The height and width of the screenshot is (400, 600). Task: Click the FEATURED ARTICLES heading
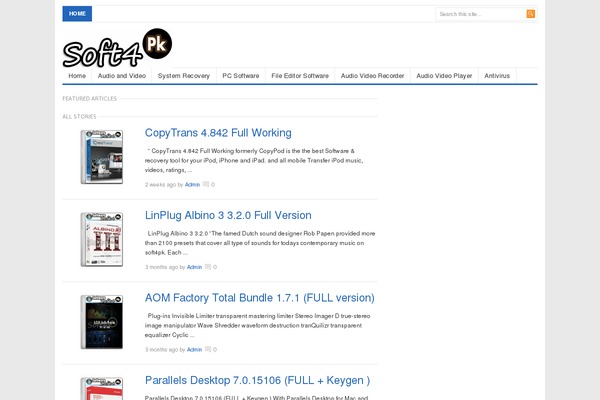[90, 98]
